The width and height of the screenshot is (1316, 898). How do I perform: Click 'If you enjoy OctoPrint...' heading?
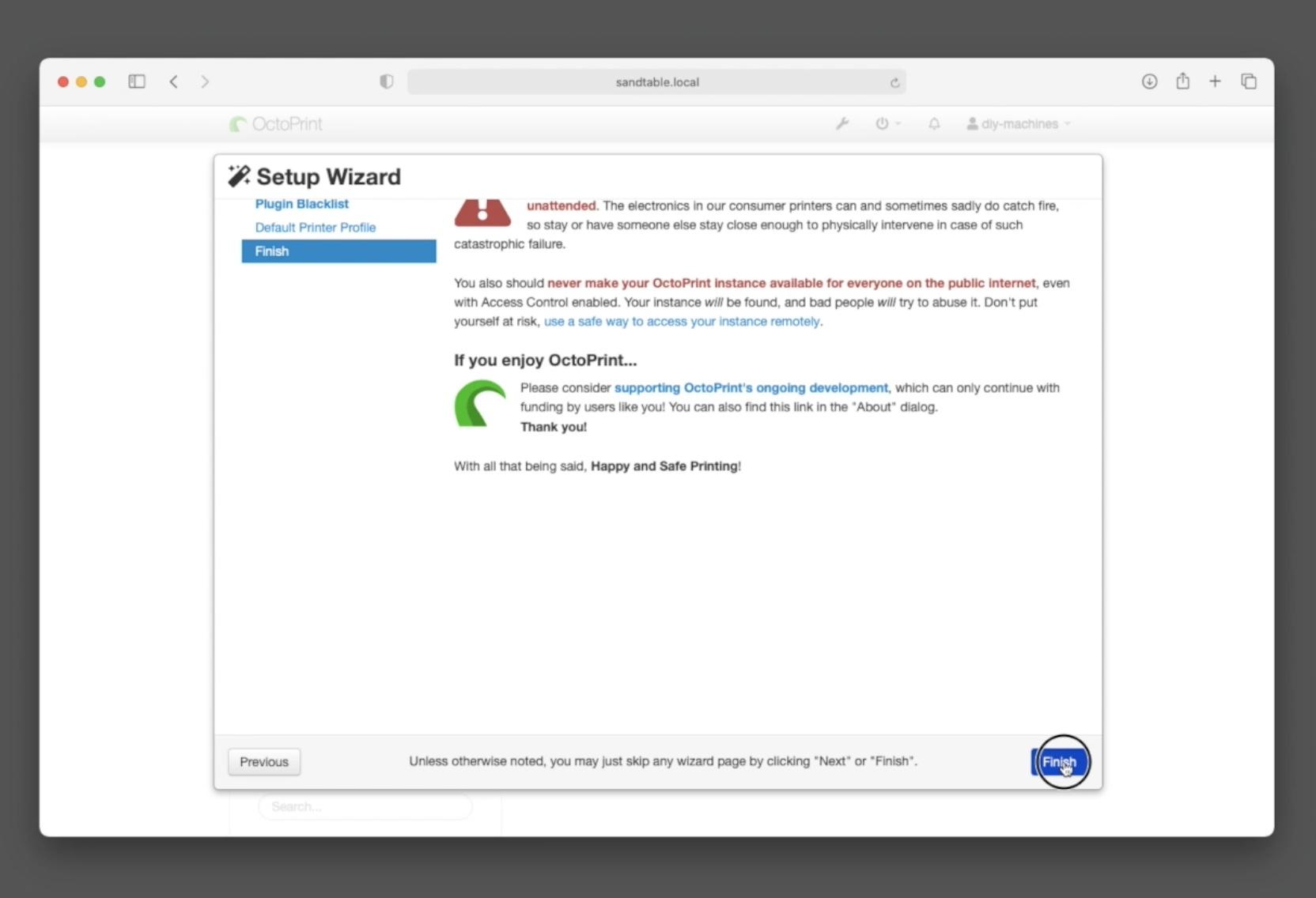pyautogui.click(x=545, y=360)
